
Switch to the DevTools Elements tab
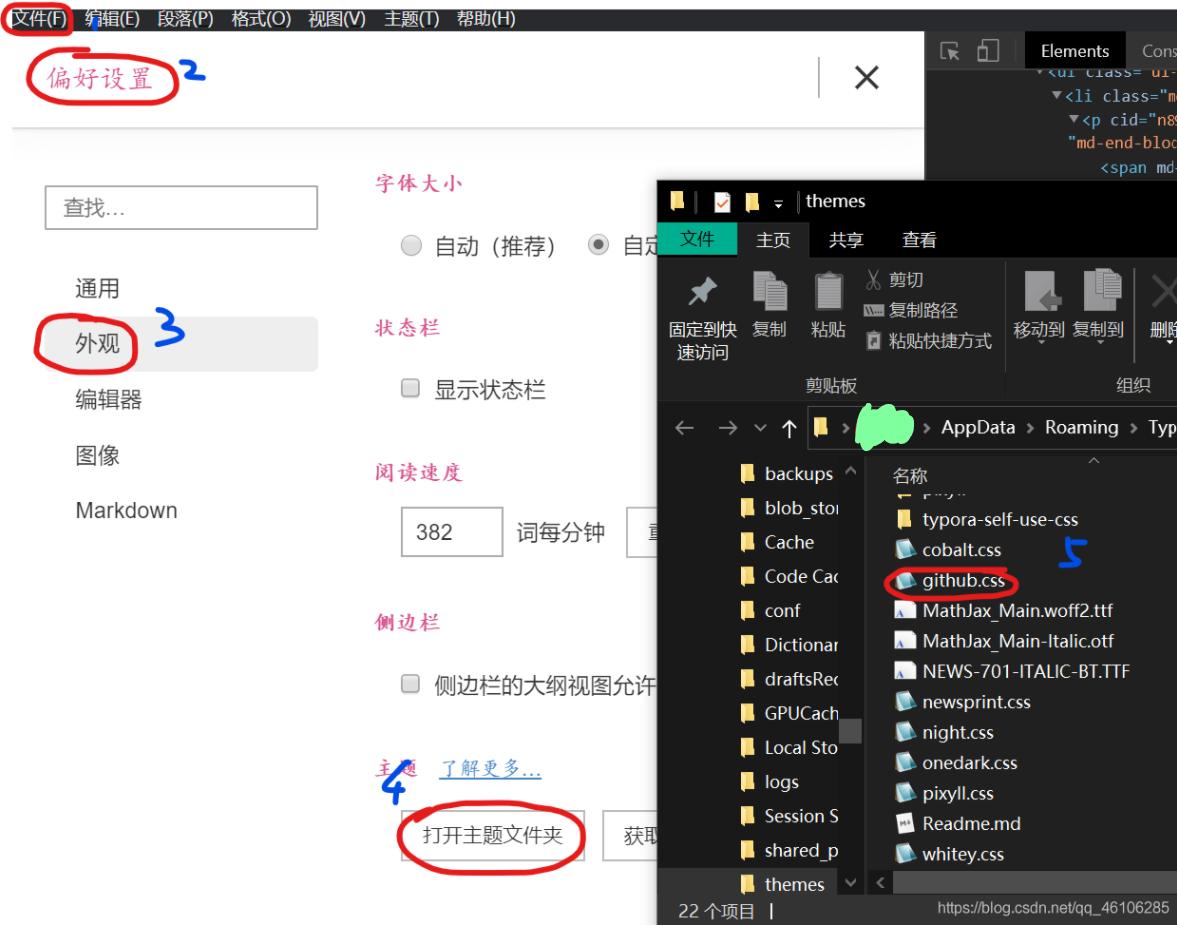point(1074,51)
